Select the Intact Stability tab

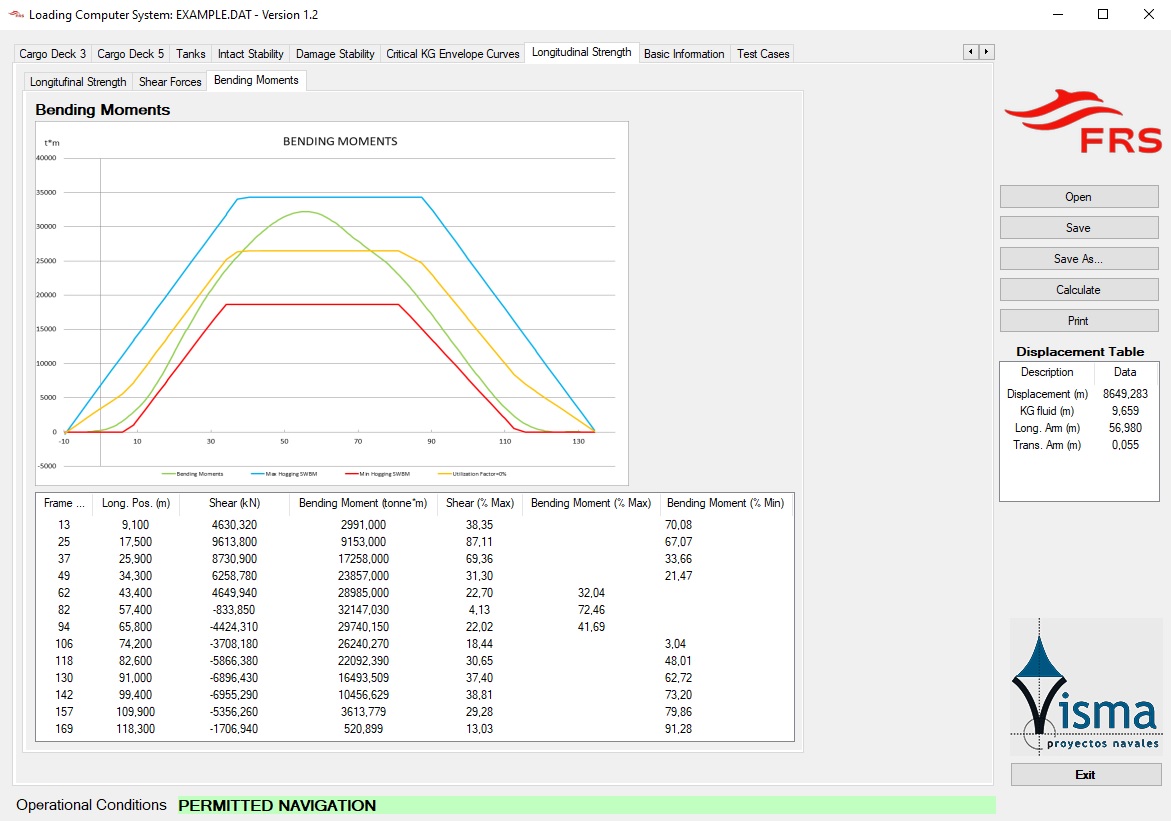[250, 54]
